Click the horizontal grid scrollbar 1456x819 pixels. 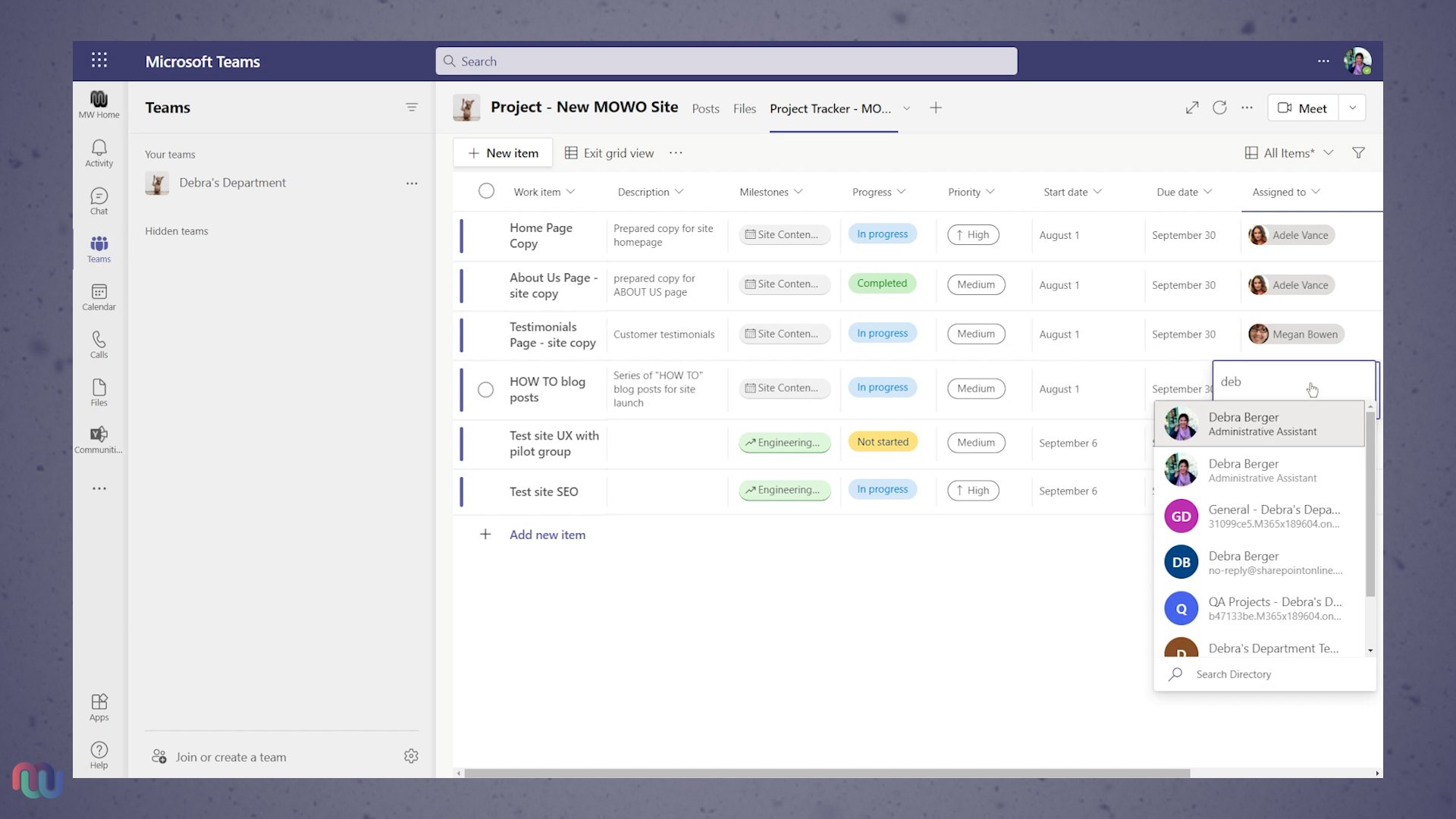tap(827, 773)
